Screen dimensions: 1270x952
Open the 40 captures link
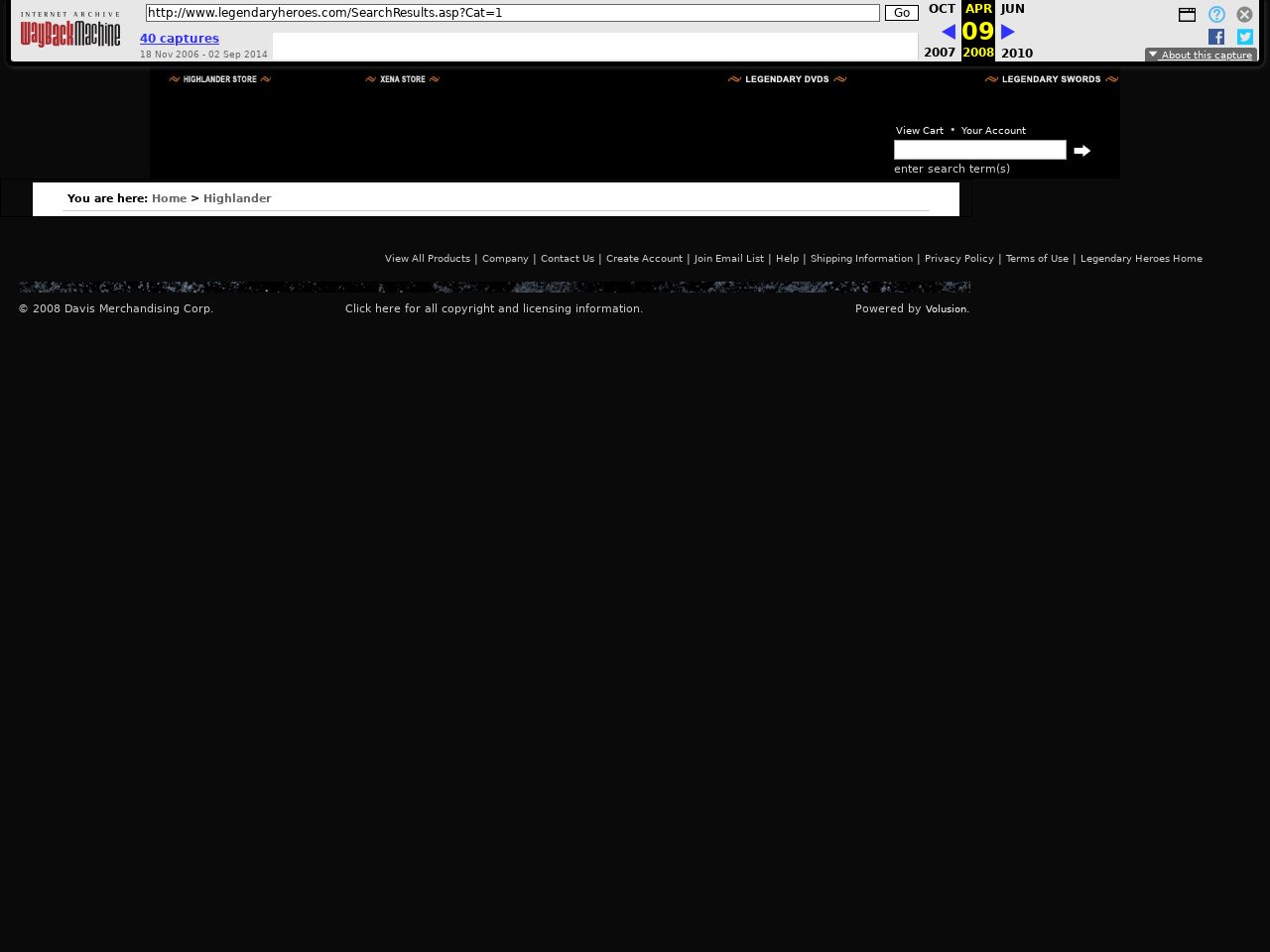click(180, 39)
